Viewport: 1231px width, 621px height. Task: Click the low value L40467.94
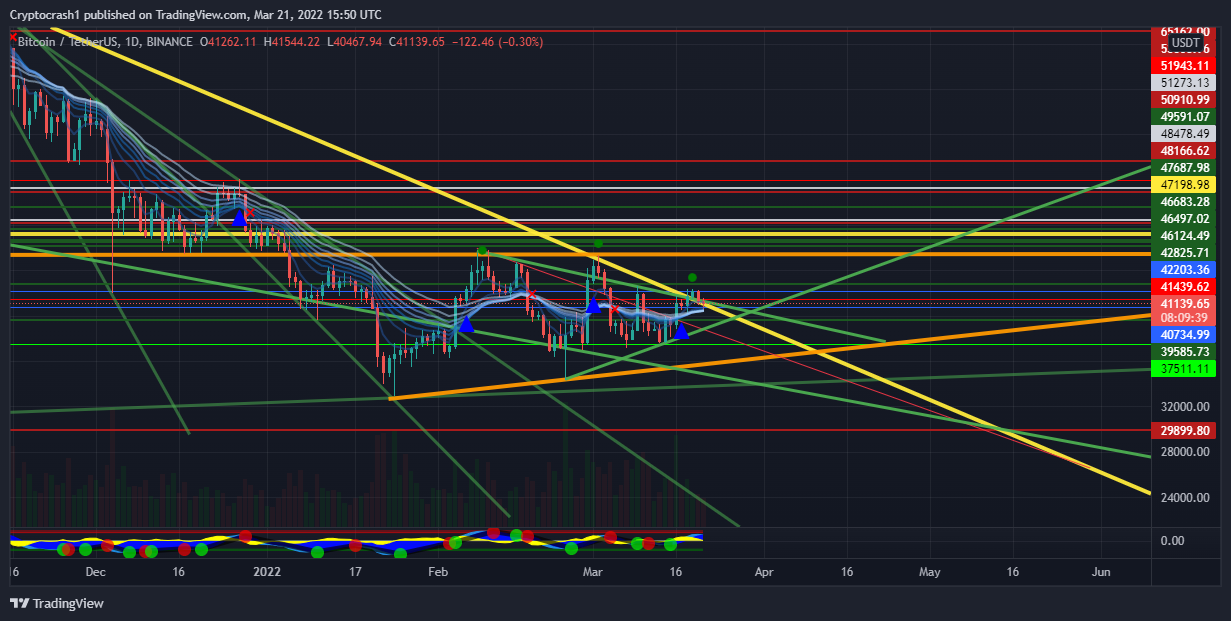(x=355, y=42)
